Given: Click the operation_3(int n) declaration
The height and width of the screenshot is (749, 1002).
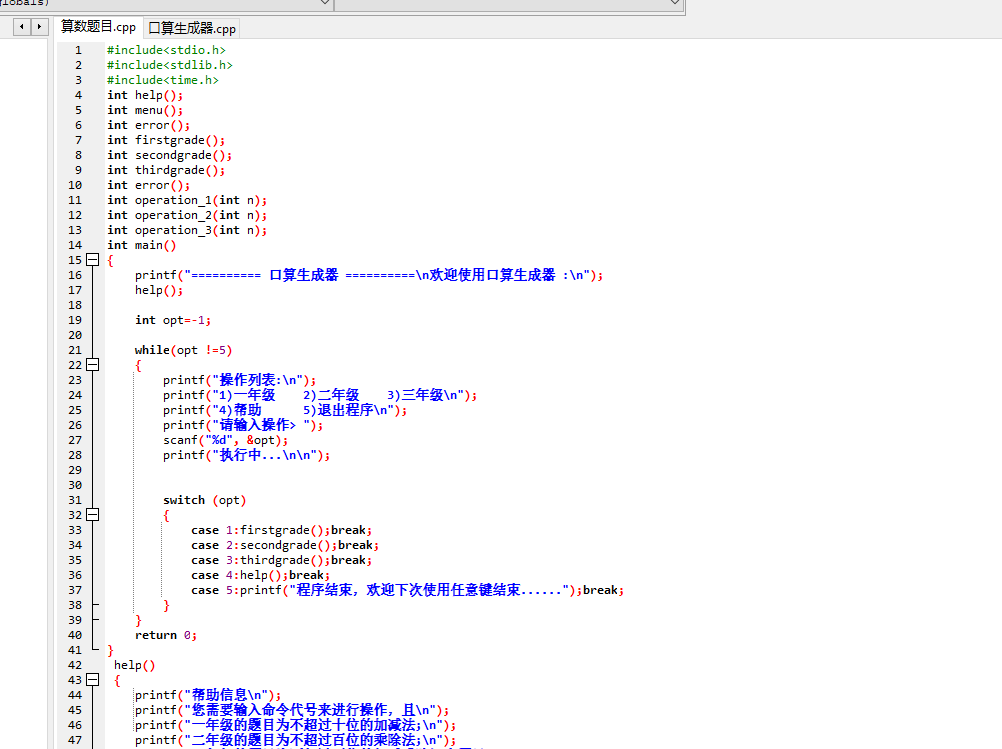Looking at the screenshot, I should pos(187,230).
